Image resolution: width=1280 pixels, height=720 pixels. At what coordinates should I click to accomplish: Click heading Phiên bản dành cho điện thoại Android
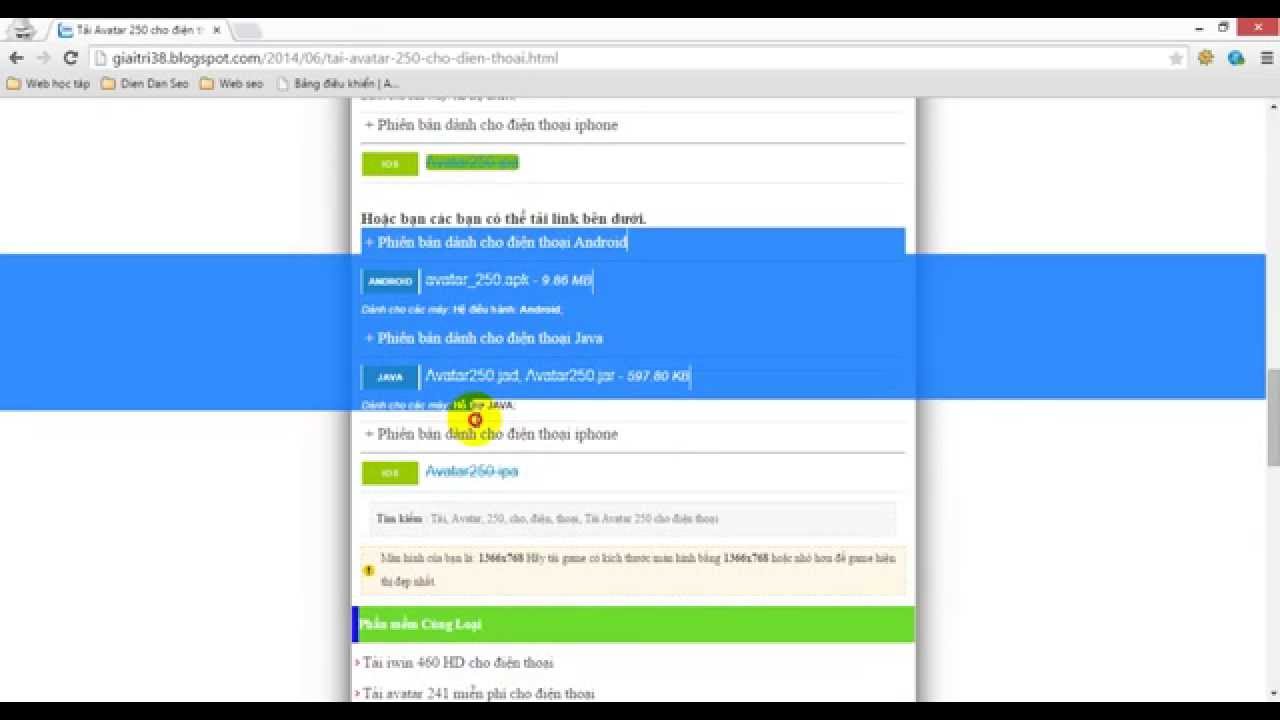(x=496, y=242)
